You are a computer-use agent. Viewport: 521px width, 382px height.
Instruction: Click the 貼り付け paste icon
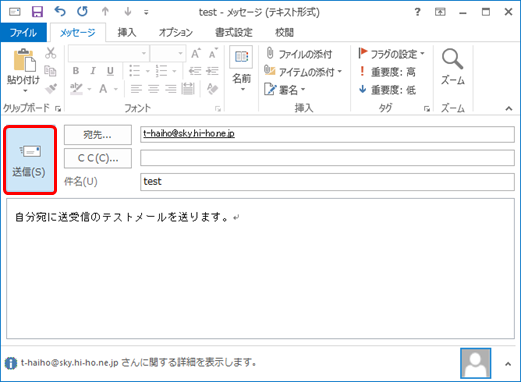tap(24, 60)
